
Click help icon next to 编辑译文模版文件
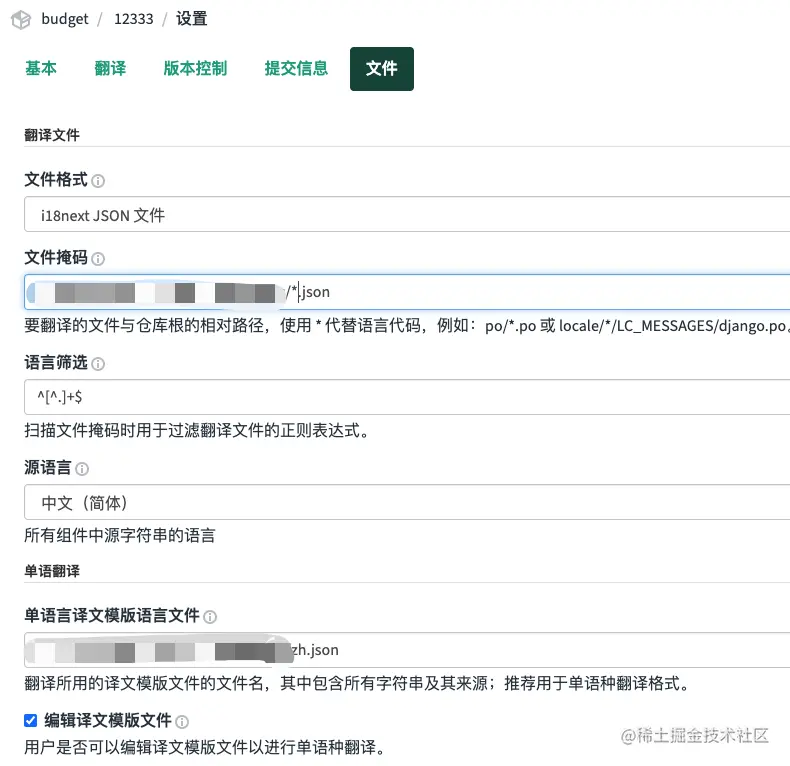coord(182,722)
